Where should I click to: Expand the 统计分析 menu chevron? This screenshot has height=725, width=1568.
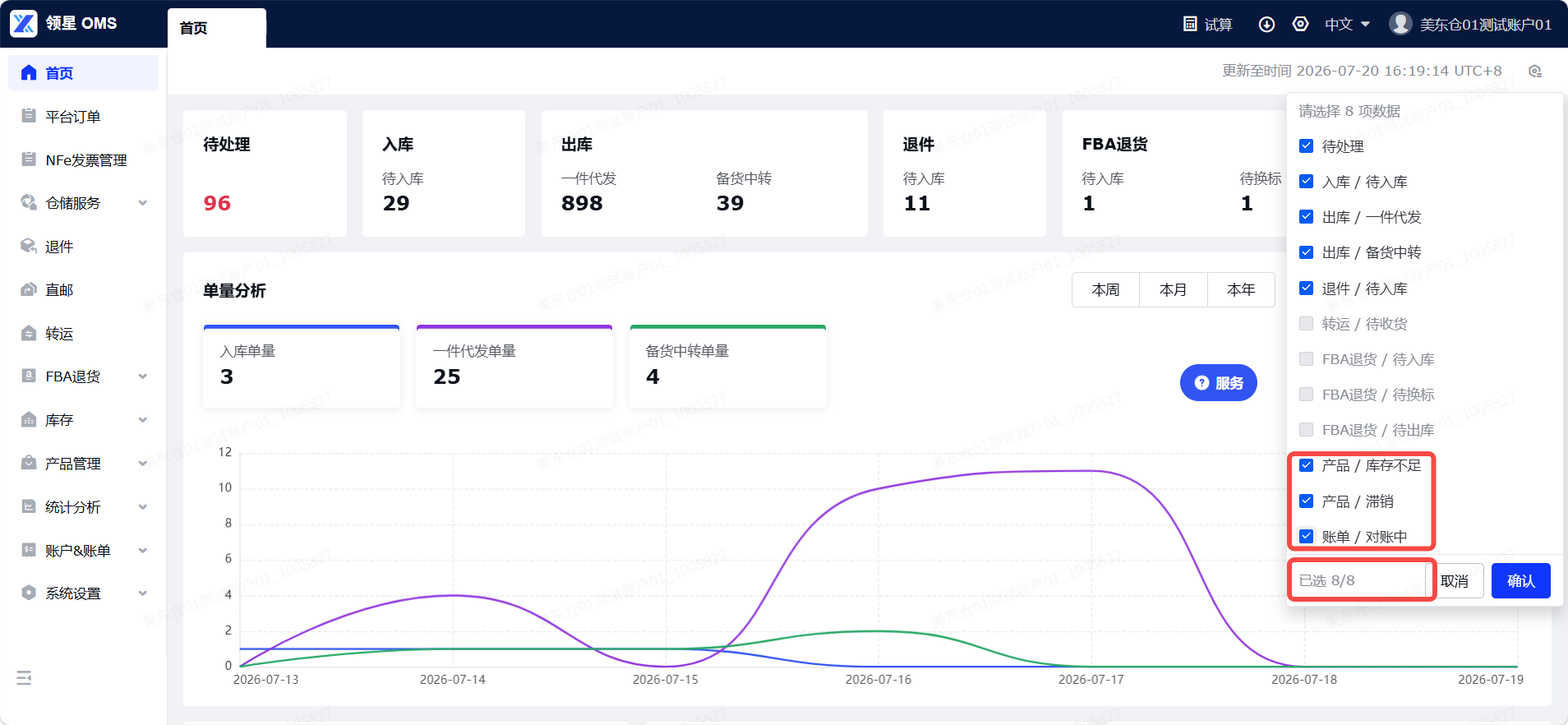click(143, 507)
